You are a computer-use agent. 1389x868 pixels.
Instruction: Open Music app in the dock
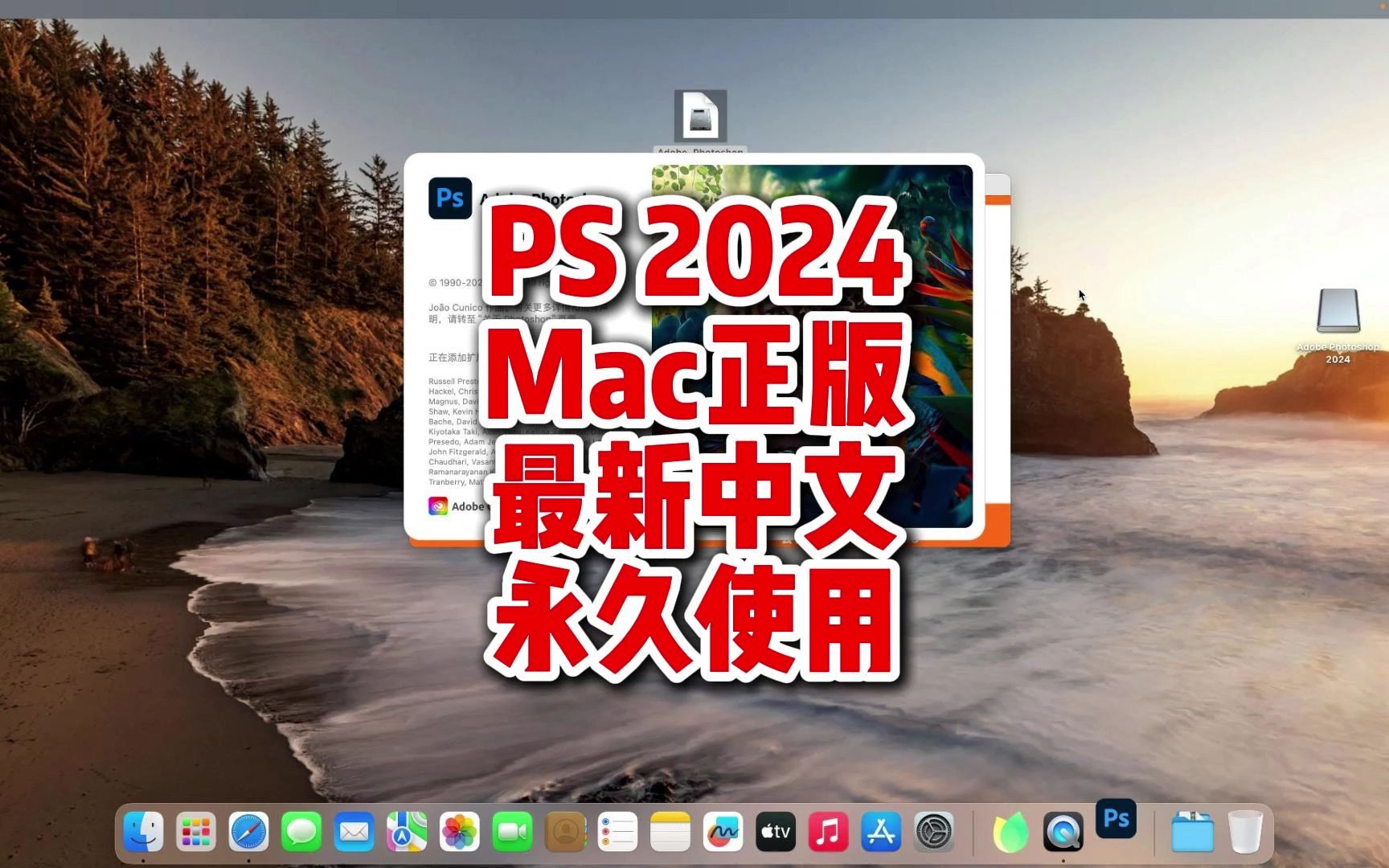(829, 832)
